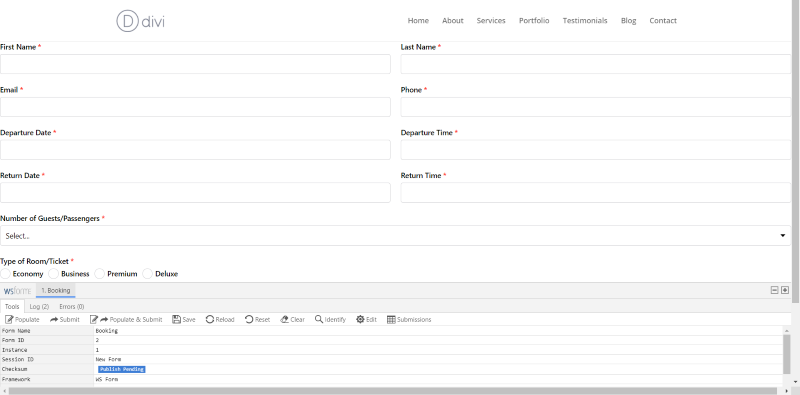The image size is (800, 395).
Task: Click the First Name input field
Action: [195, 64]
